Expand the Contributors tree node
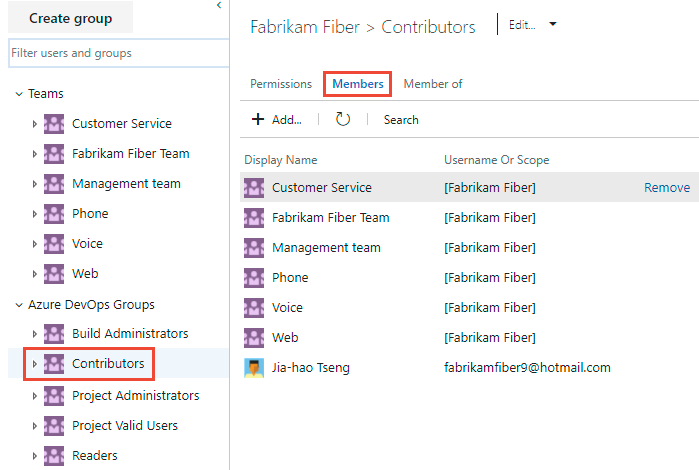 [x=34, y=364]
